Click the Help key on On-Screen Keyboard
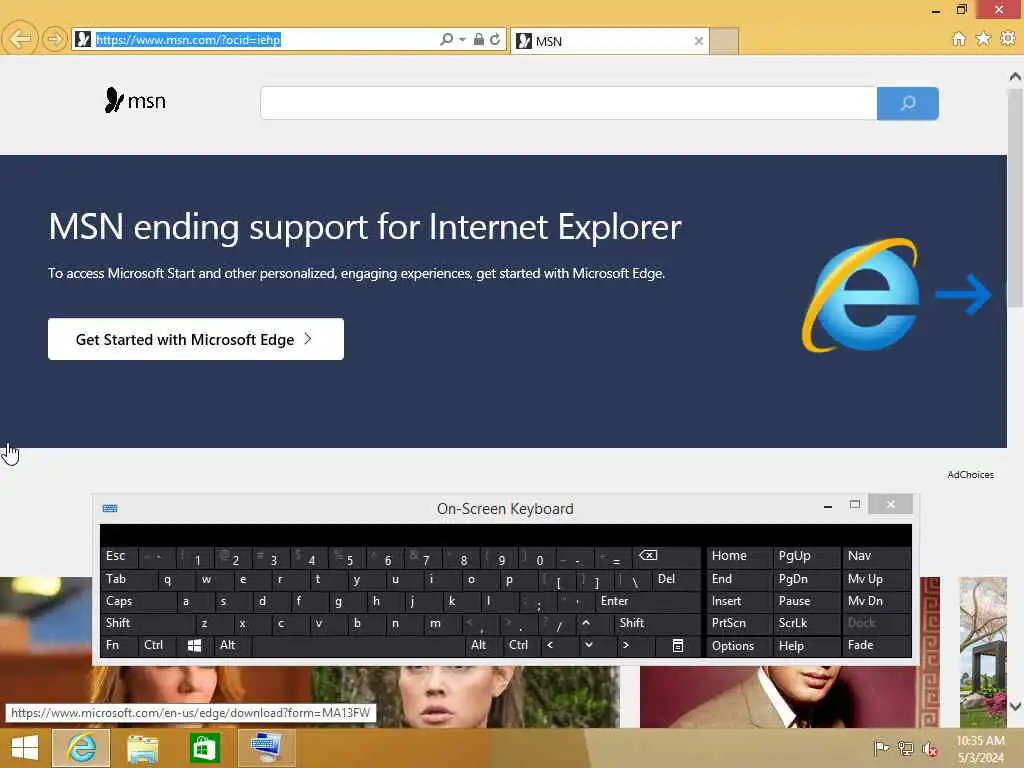Image resolution: width=1024 pixels, height=768 pixels. [806, 646]
